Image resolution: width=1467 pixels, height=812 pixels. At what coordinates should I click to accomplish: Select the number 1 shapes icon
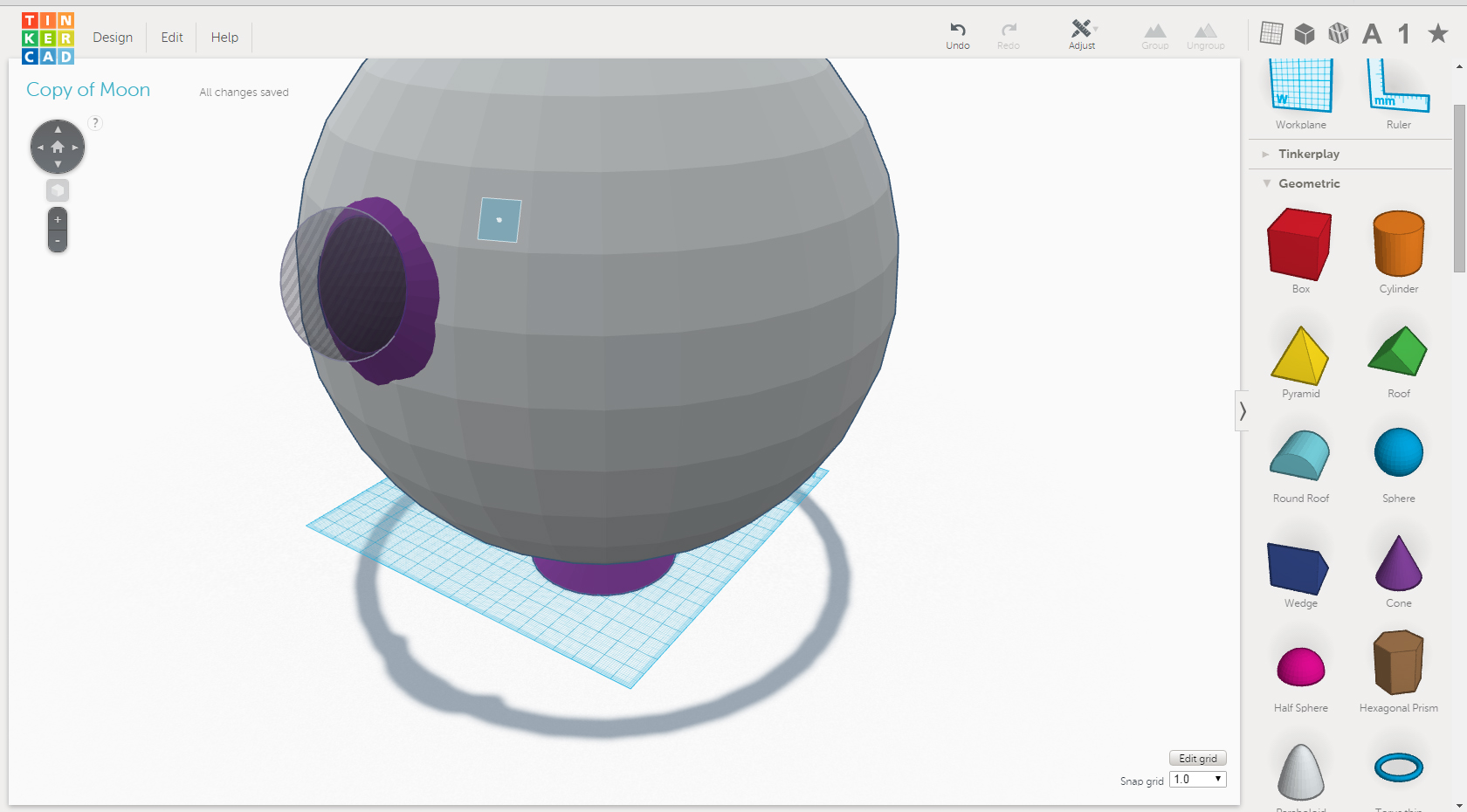coord(1404,33)
